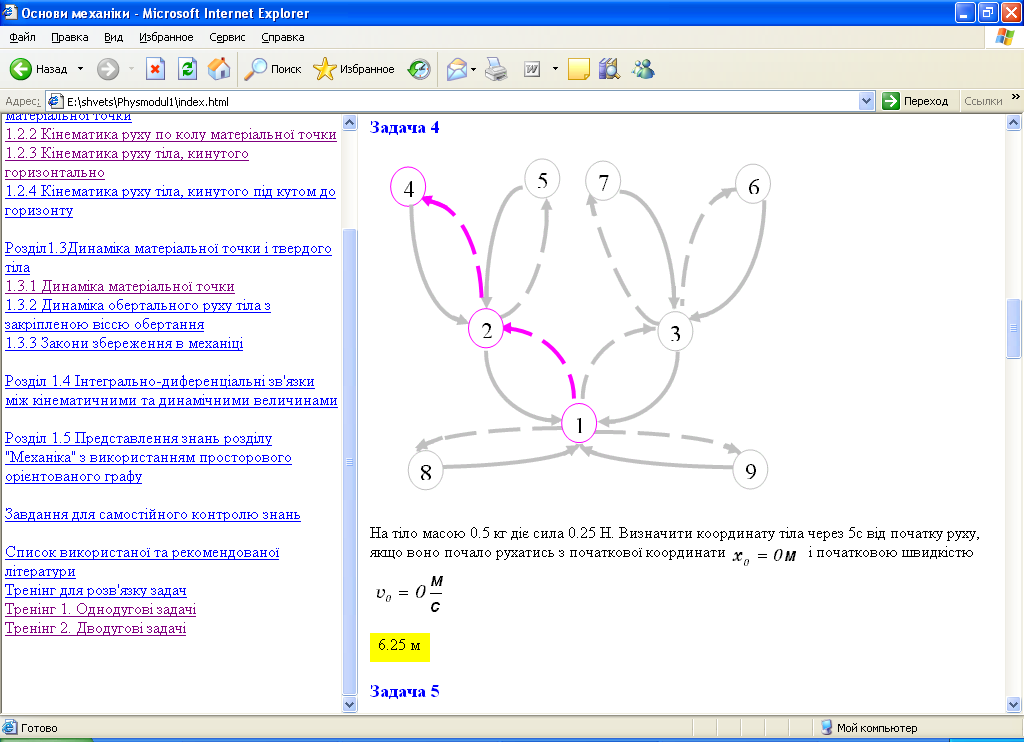Open the Edit button dropdown arrow
Image resolution: width=1024 pixels, height=742 pixels.
click(x=555, y=69)
